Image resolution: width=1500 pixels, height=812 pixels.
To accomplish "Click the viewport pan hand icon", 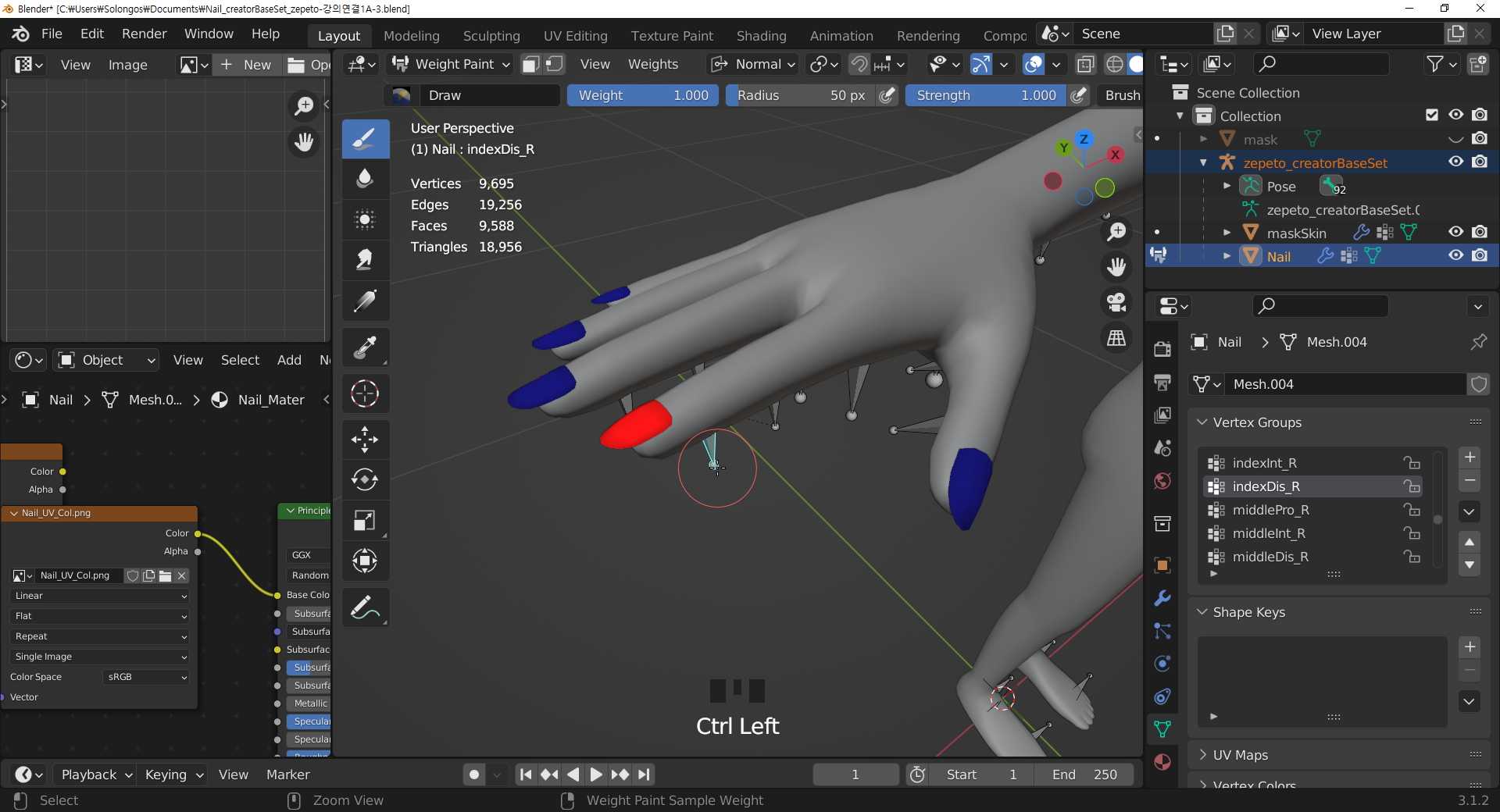I will (1116, 267).
